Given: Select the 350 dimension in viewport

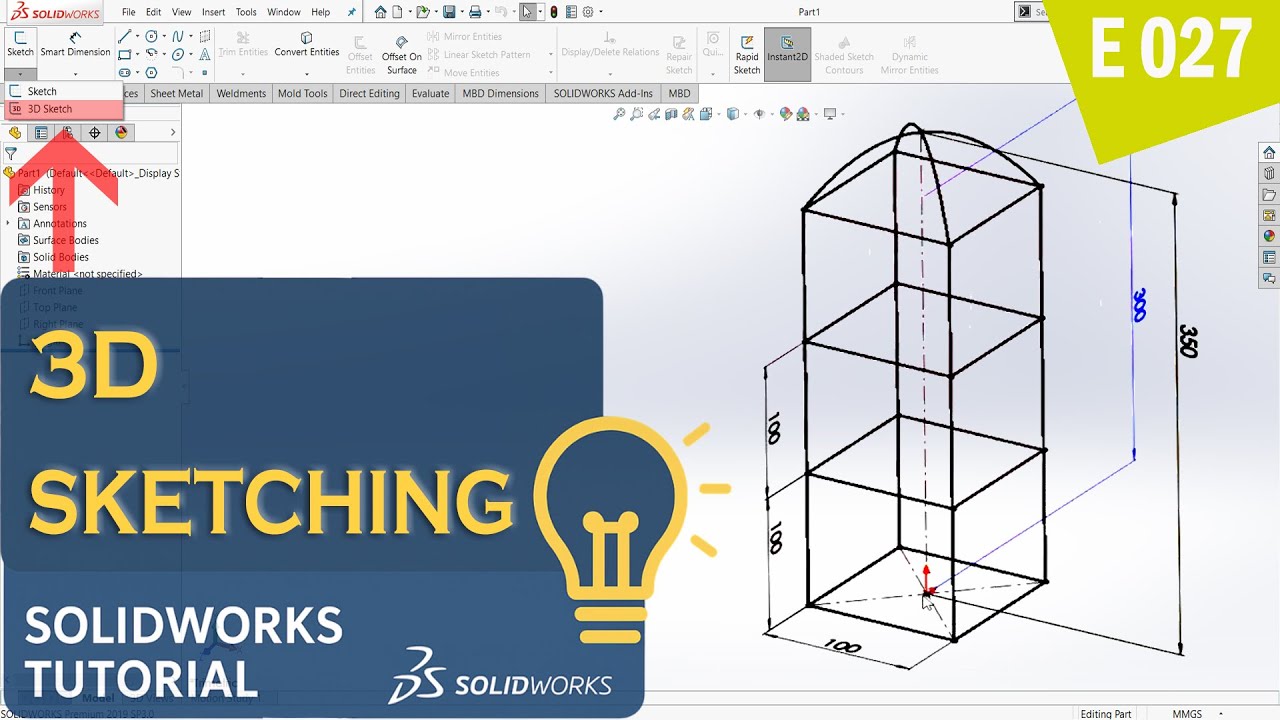Looking at the screenshot, I should (1188, 341).
